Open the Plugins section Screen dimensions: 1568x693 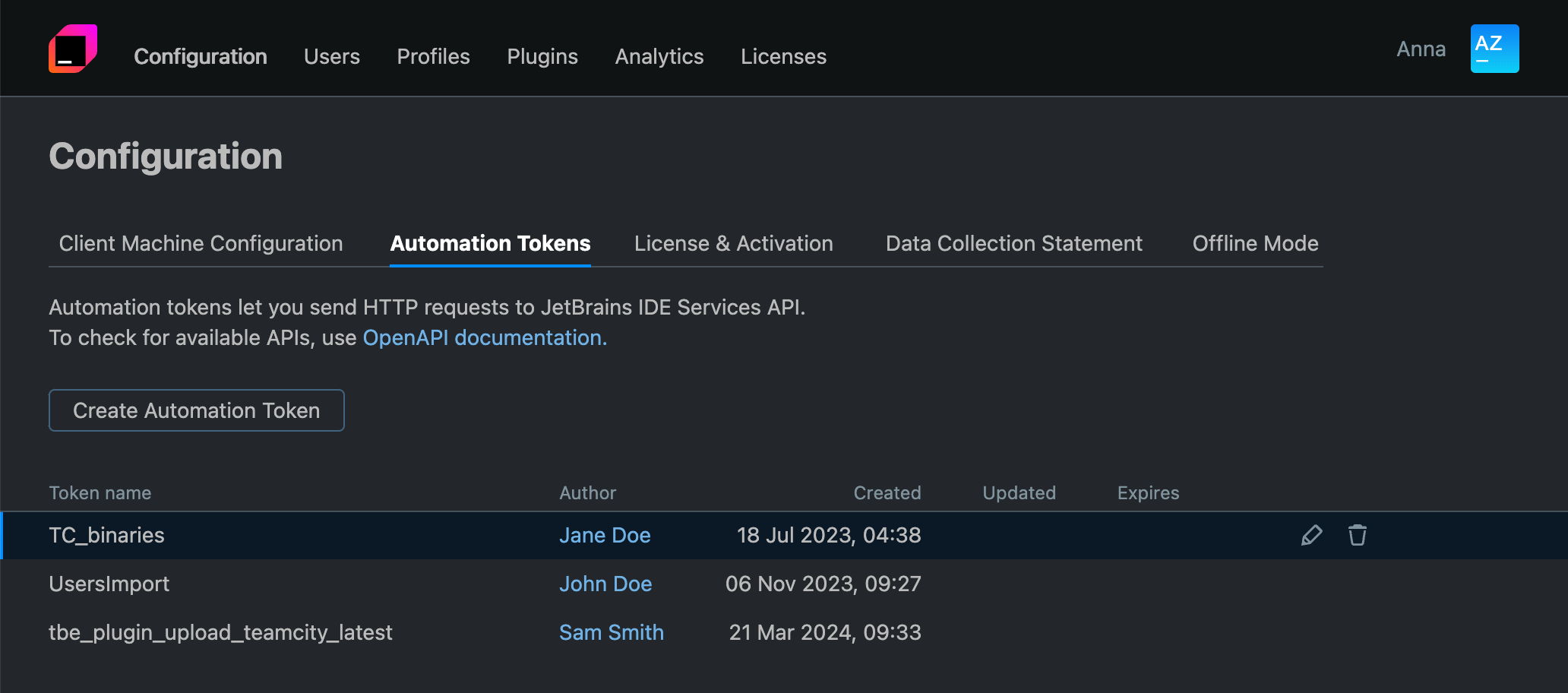coord(542,56)
